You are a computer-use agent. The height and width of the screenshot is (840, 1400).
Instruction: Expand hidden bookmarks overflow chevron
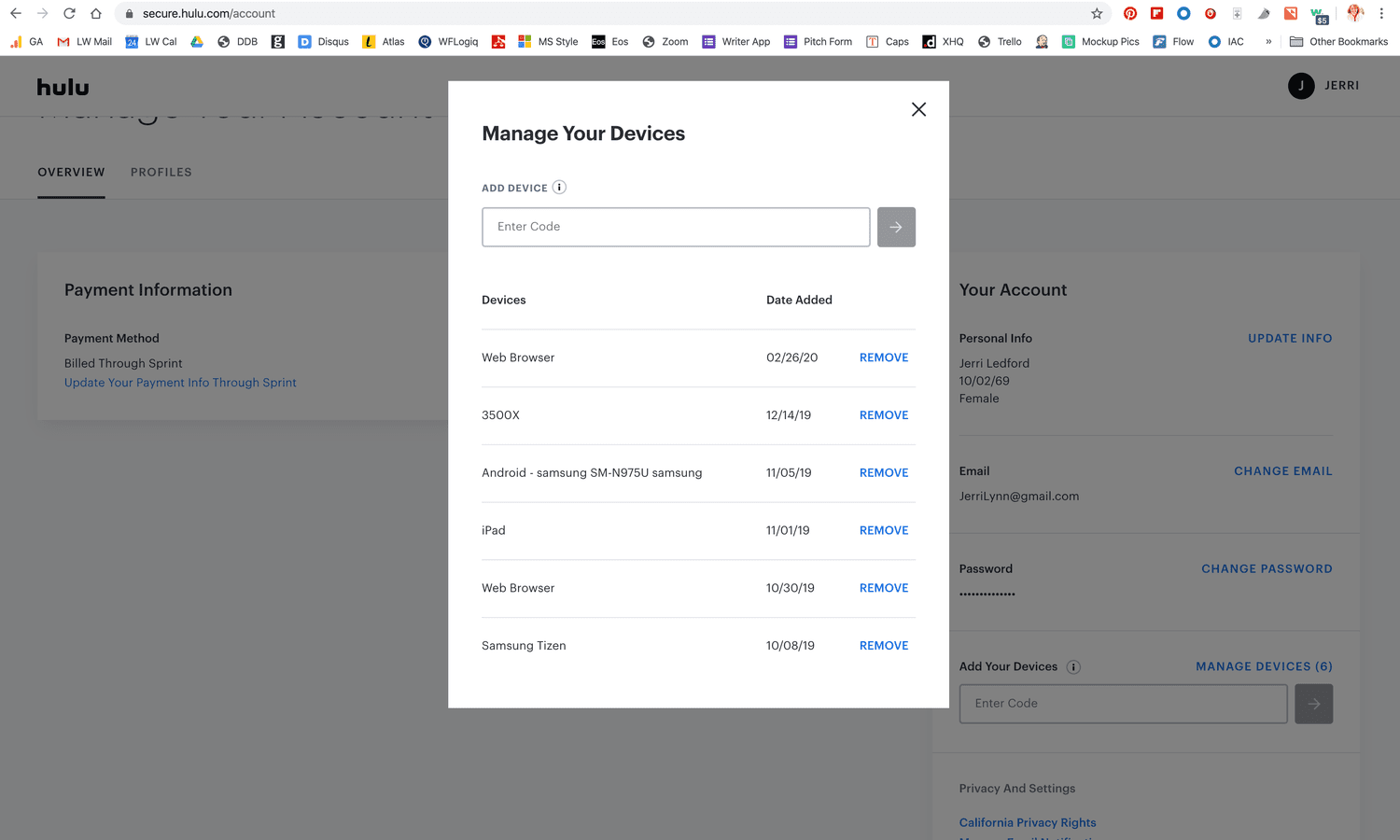click(x=1268, y=42)
